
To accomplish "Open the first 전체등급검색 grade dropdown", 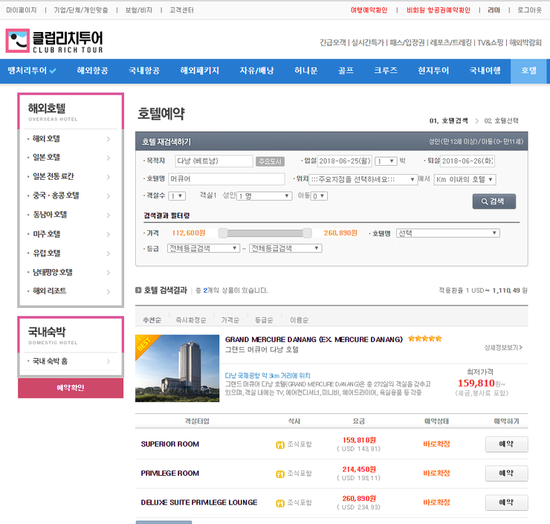I will 203,248.
